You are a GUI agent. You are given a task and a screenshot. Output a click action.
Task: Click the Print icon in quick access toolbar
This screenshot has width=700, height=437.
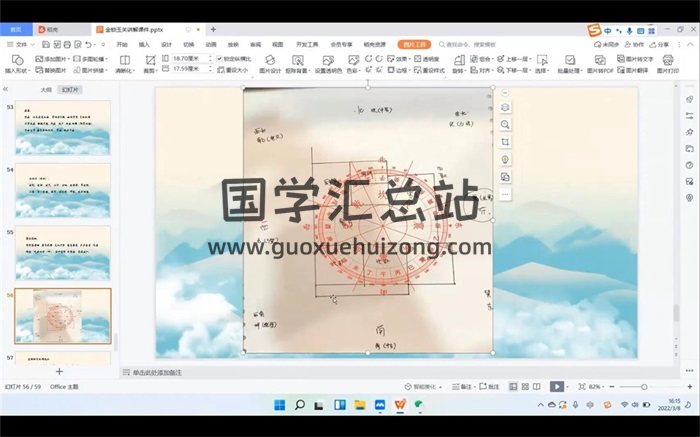[67, 44]
